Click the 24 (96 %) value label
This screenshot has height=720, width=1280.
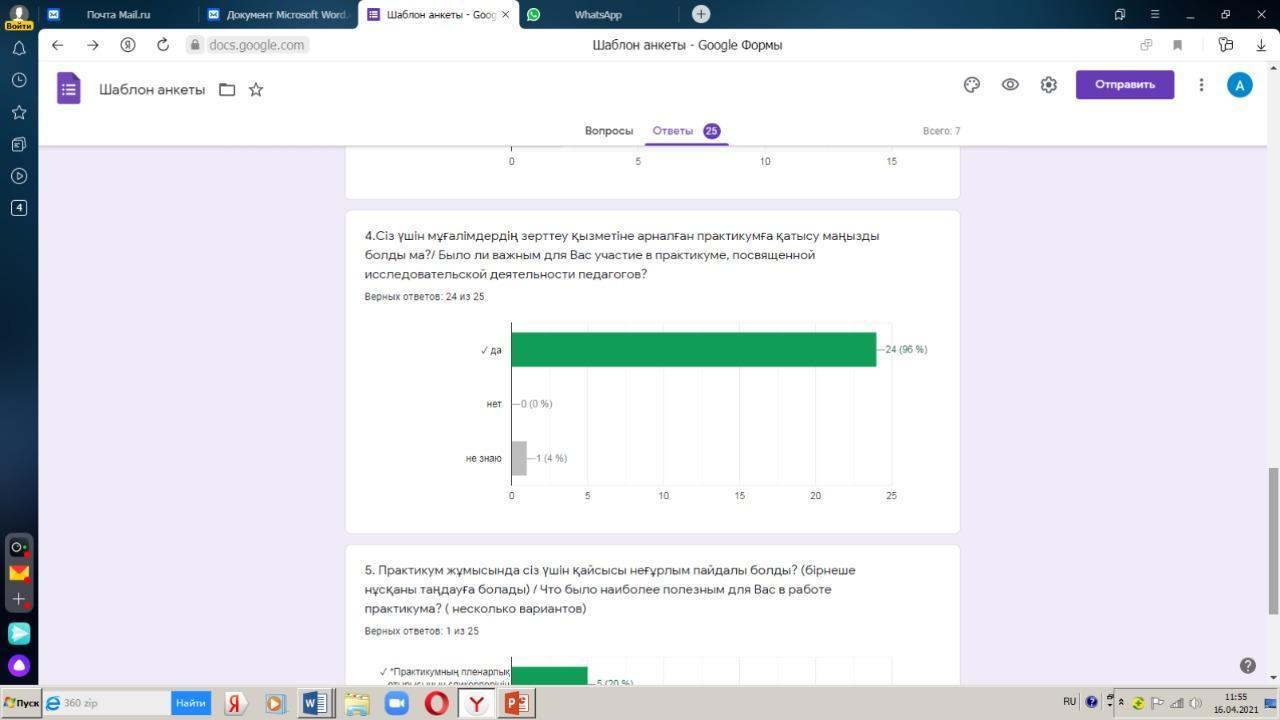tap(906, 350)
